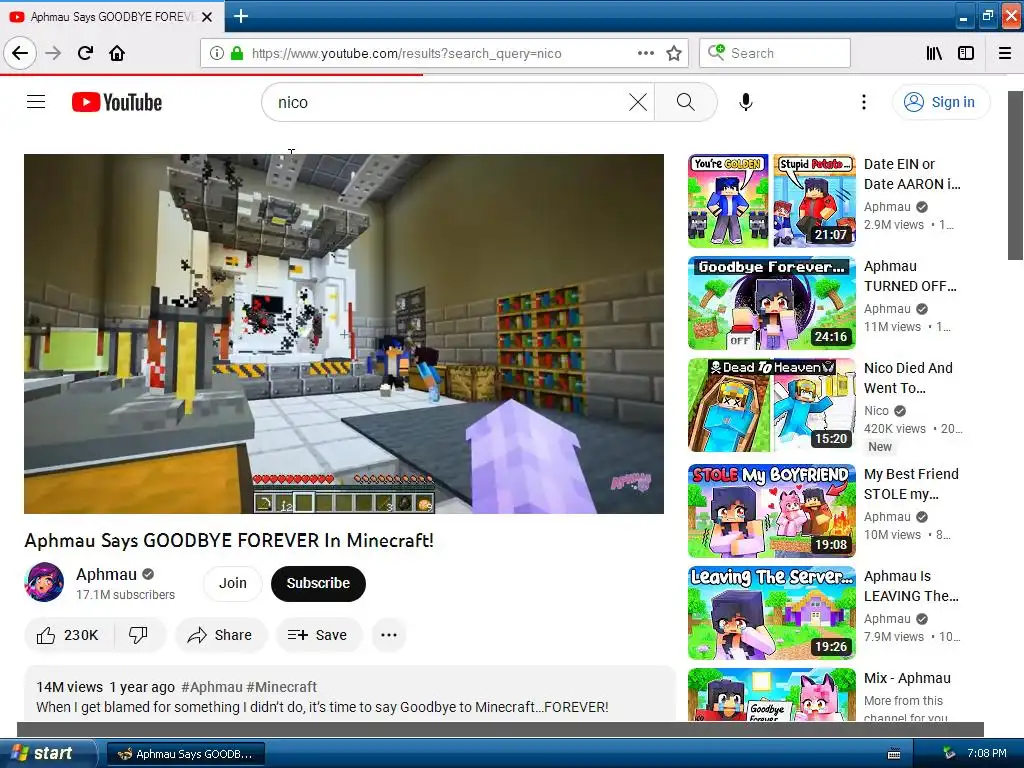Click the taskbar clock 7:08 PM

tap(987, 753)
